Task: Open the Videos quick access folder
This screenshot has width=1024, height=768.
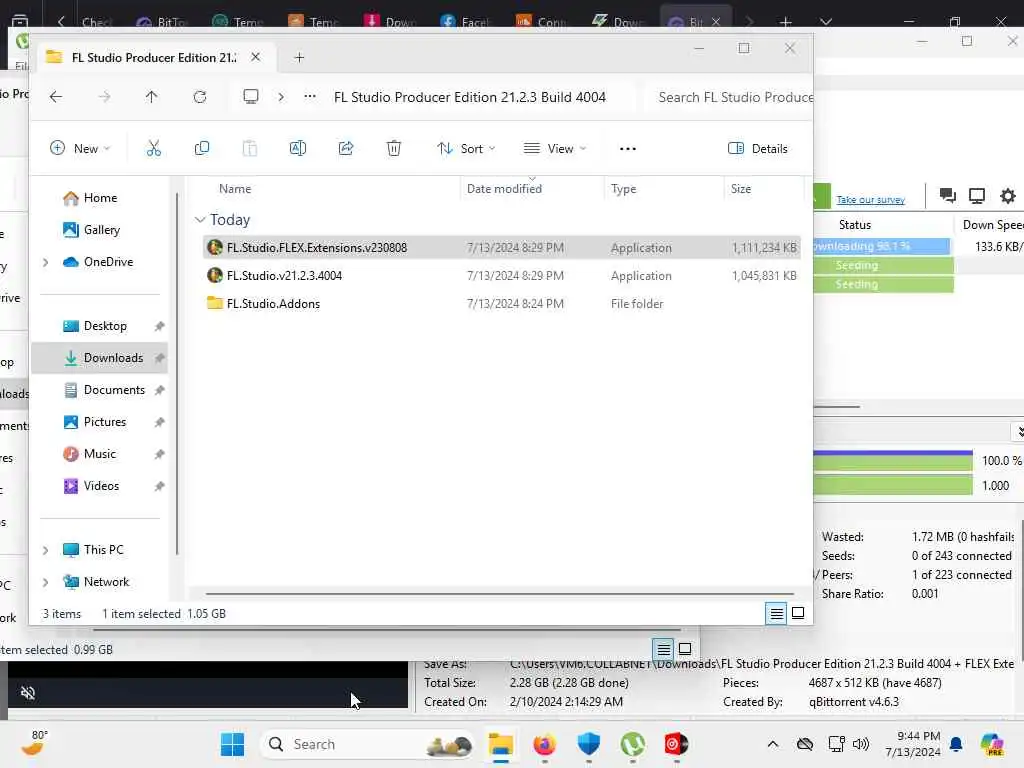Action: point(99,486)
